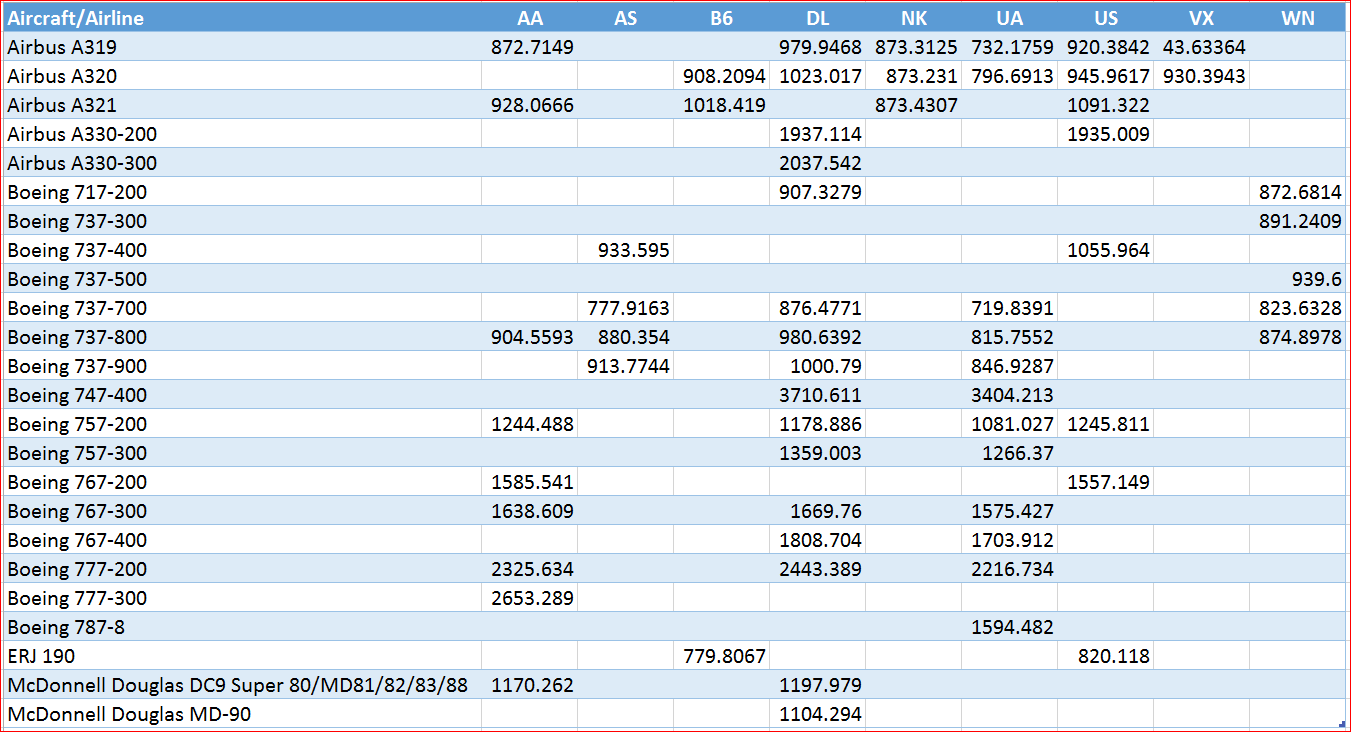Select the WN column header
Viewport: 1351px width, 732px height.
point(1297,17)
